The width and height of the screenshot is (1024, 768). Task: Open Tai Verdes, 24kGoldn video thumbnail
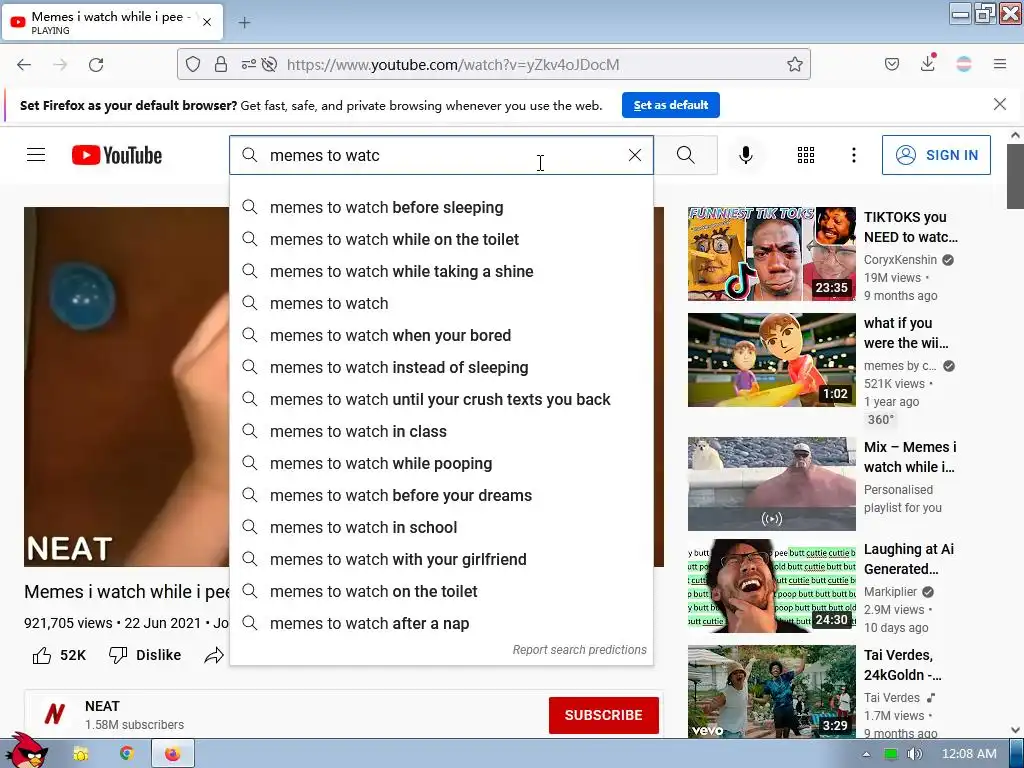(771, 691)
